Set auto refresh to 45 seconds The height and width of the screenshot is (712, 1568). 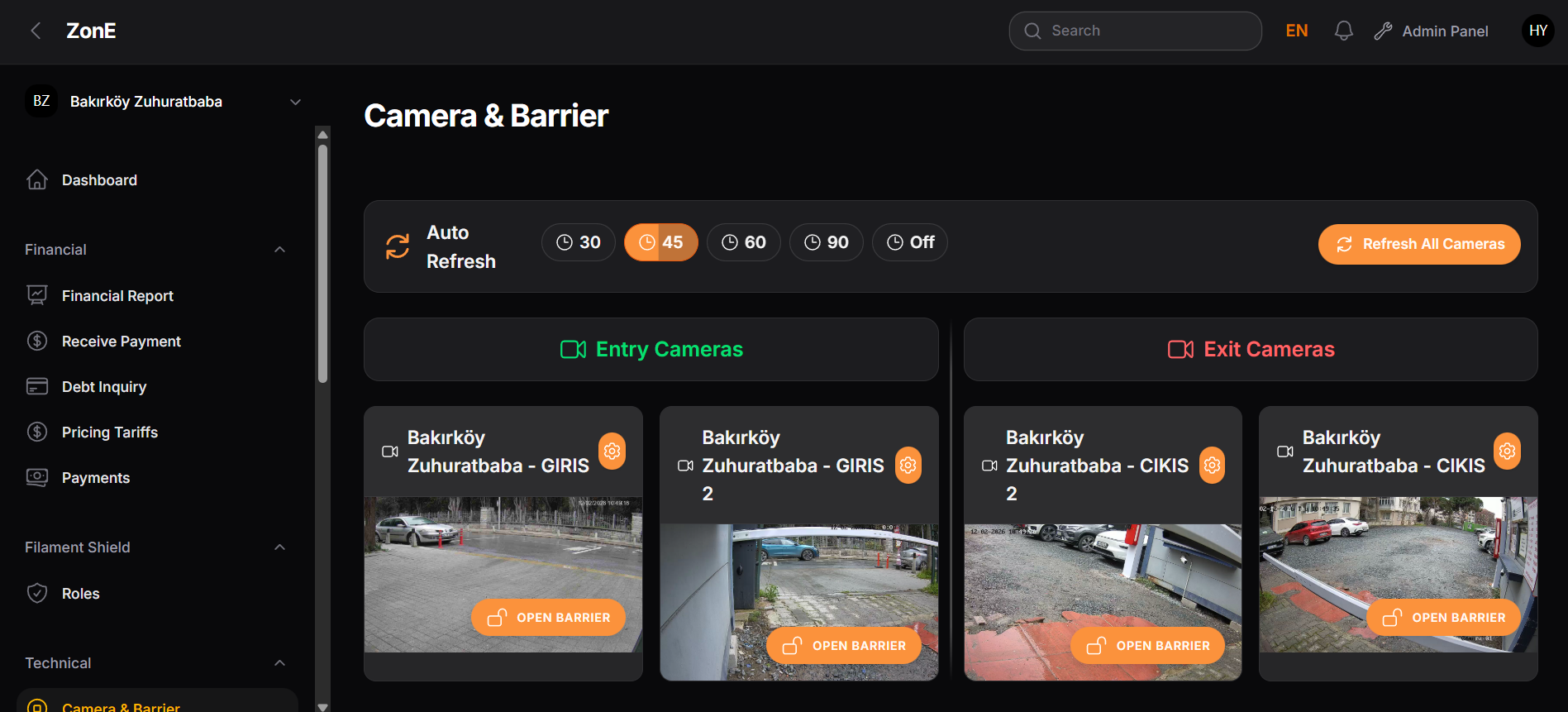[x=661, y=242]
